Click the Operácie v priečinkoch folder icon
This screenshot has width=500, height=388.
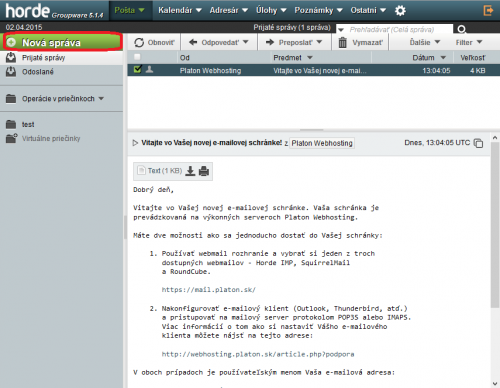11,99
